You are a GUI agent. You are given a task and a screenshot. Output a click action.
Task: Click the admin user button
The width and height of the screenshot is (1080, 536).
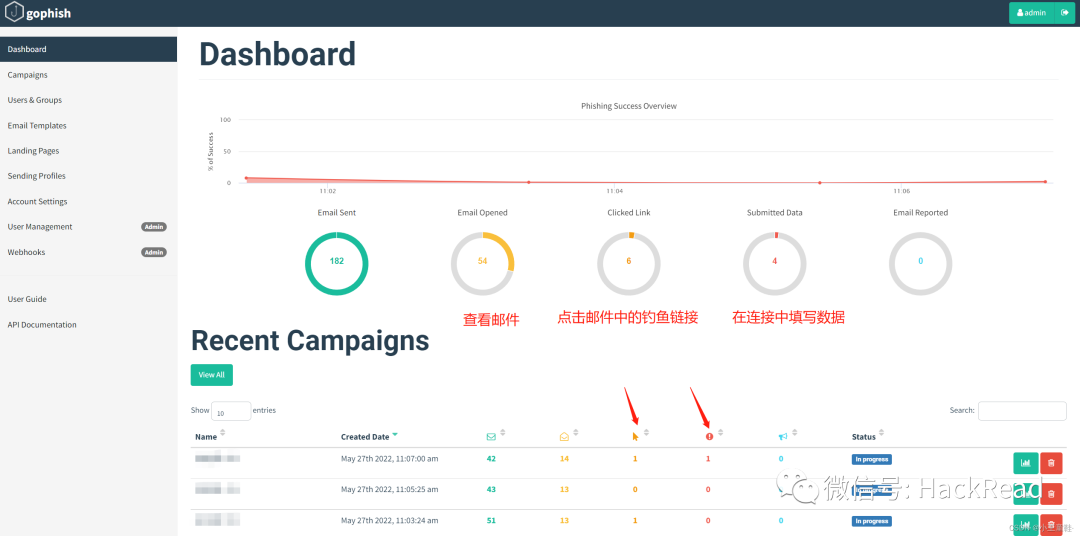tap(1030, 13)
